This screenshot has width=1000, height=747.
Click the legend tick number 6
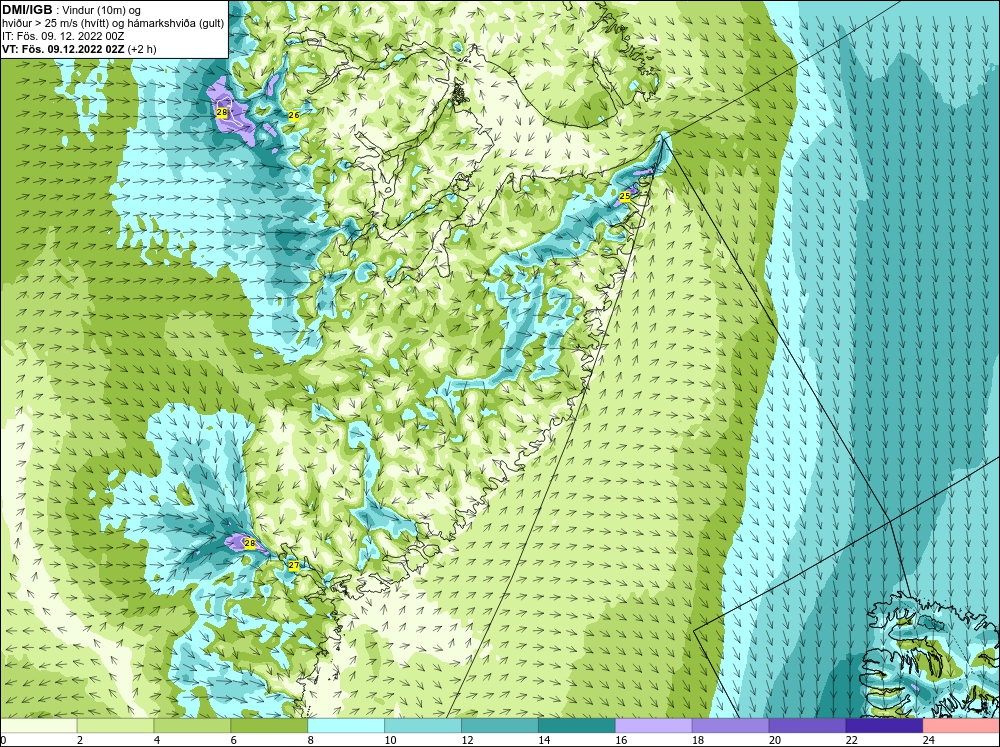click(234, 740)
